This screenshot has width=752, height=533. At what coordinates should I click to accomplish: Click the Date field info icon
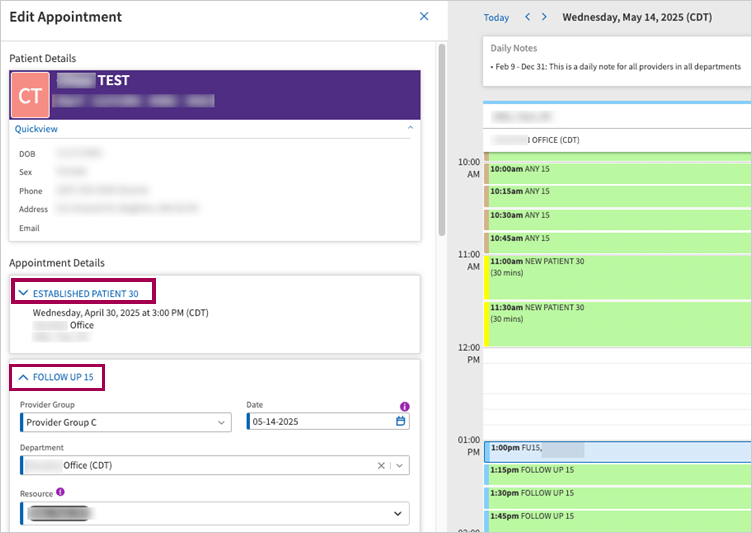click(x=405, y=407)
